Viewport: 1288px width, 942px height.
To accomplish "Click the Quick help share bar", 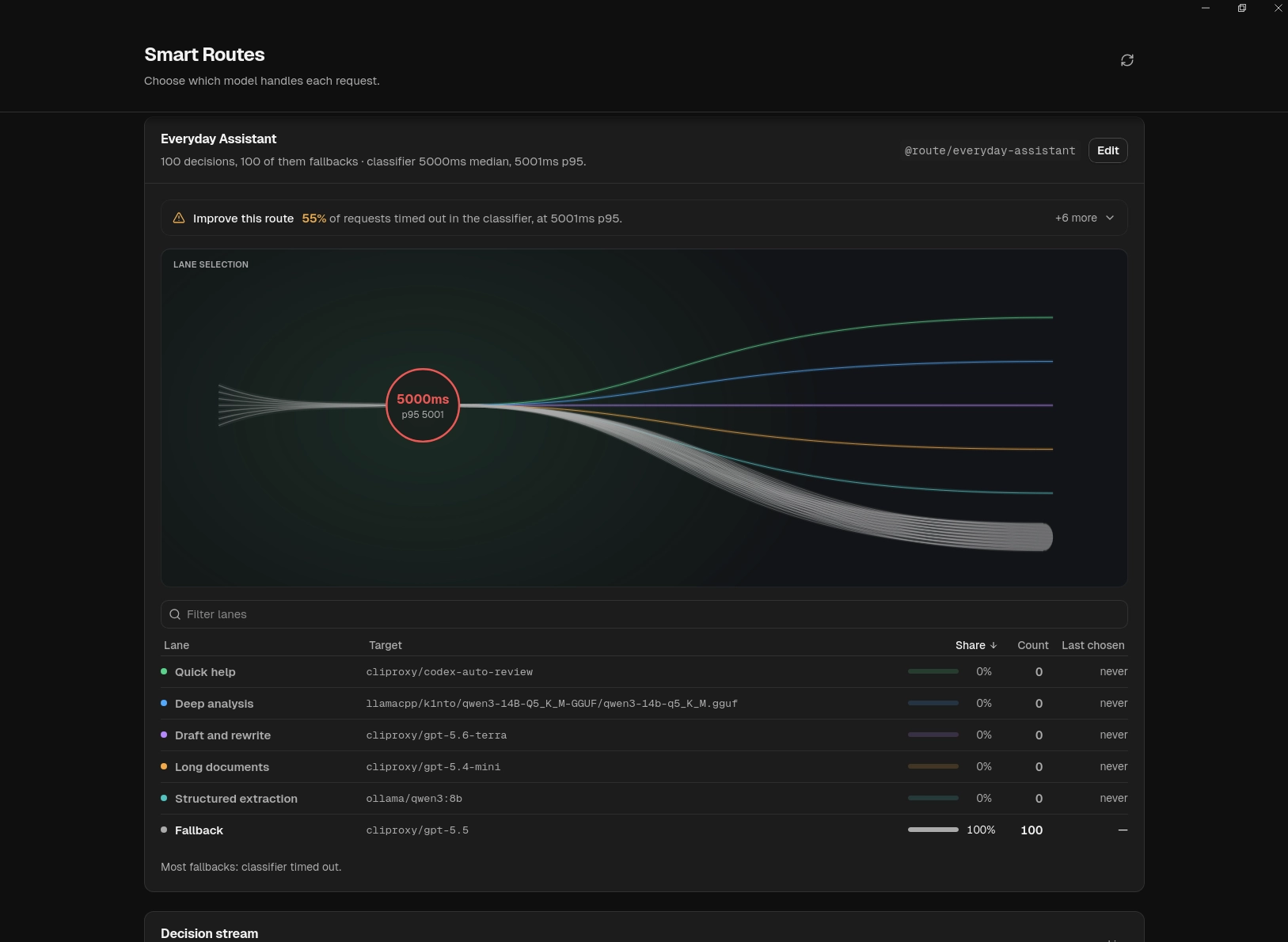I will coord(933,671).
